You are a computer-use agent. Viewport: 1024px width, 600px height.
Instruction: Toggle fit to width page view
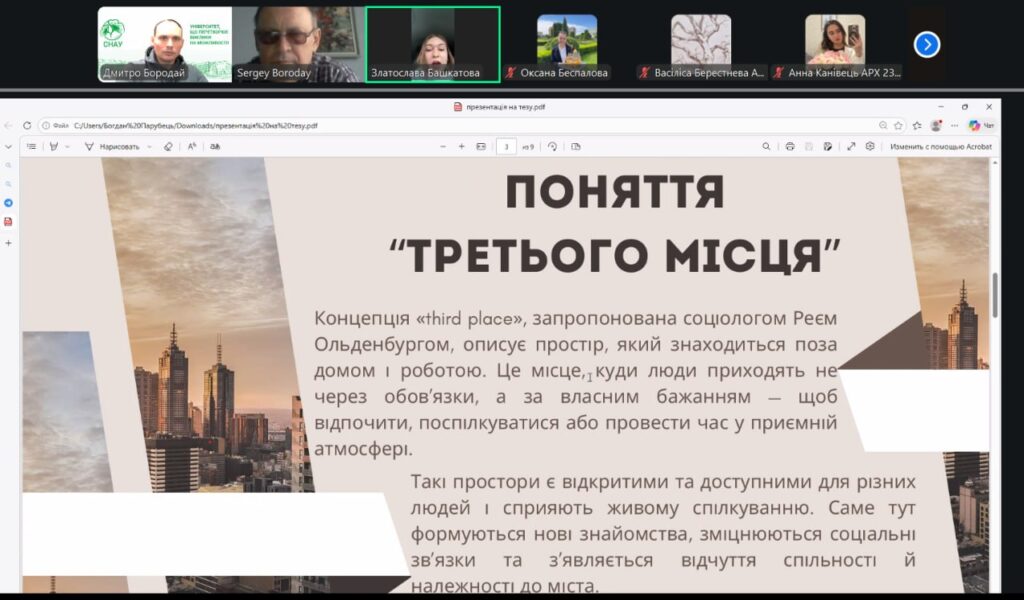point(481,146)
